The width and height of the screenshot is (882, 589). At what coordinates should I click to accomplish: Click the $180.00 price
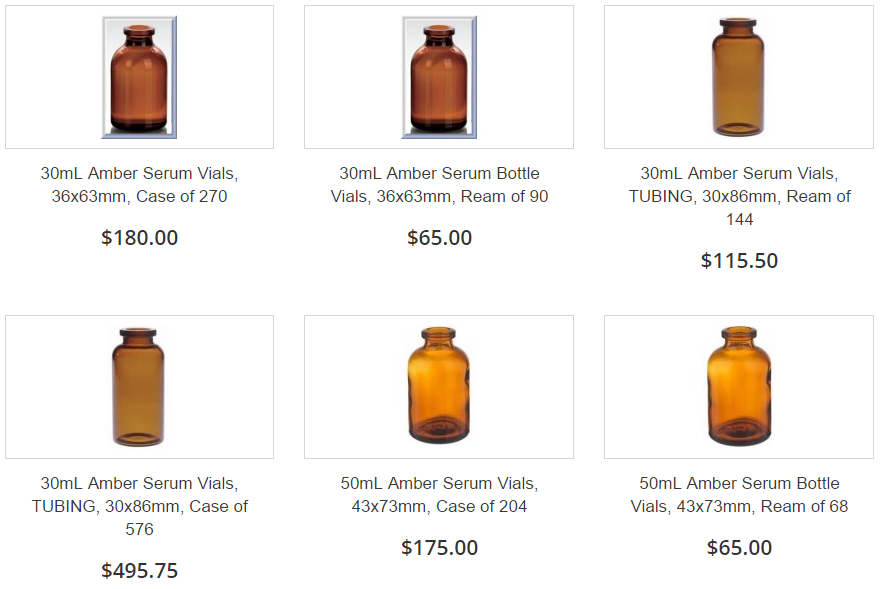pos(140,237)
